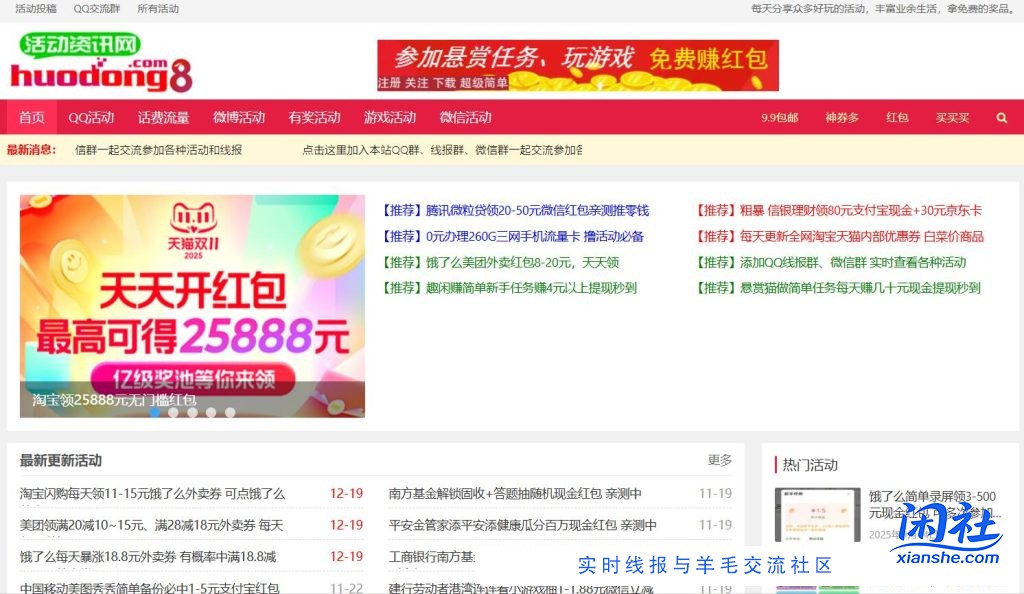Switch to the 首页 tab
Viewport: 1024px width, 594px height.
[x=30, y=117]
